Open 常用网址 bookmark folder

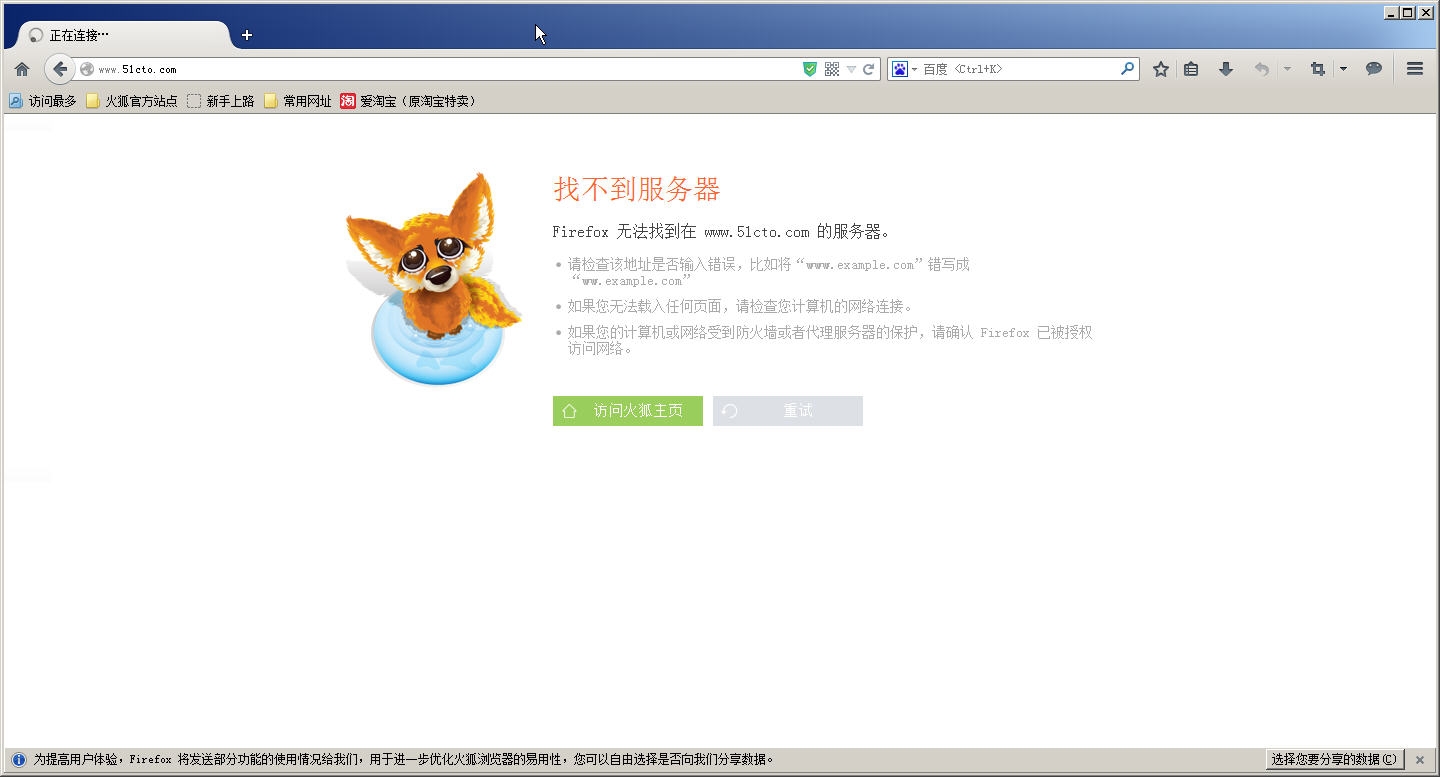298,101
